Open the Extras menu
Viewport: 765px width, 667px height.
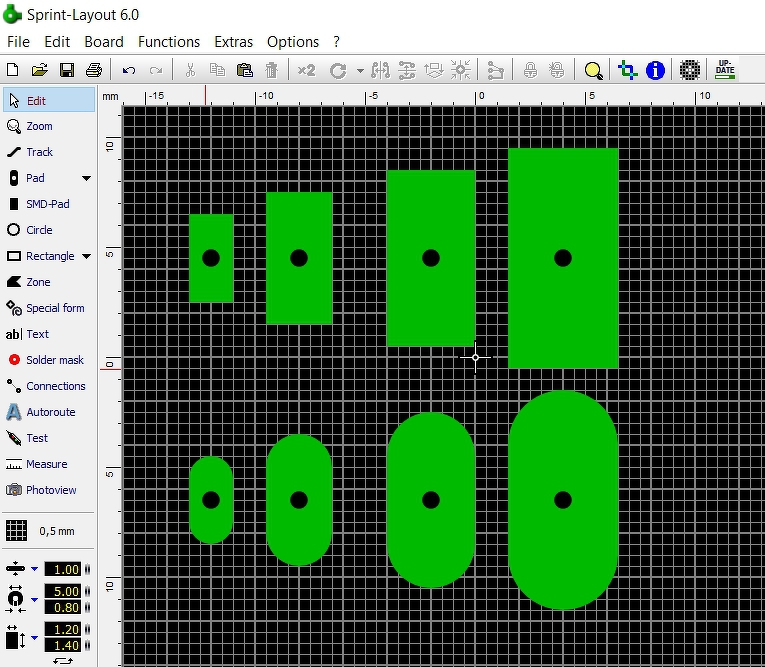pos(234,42)
